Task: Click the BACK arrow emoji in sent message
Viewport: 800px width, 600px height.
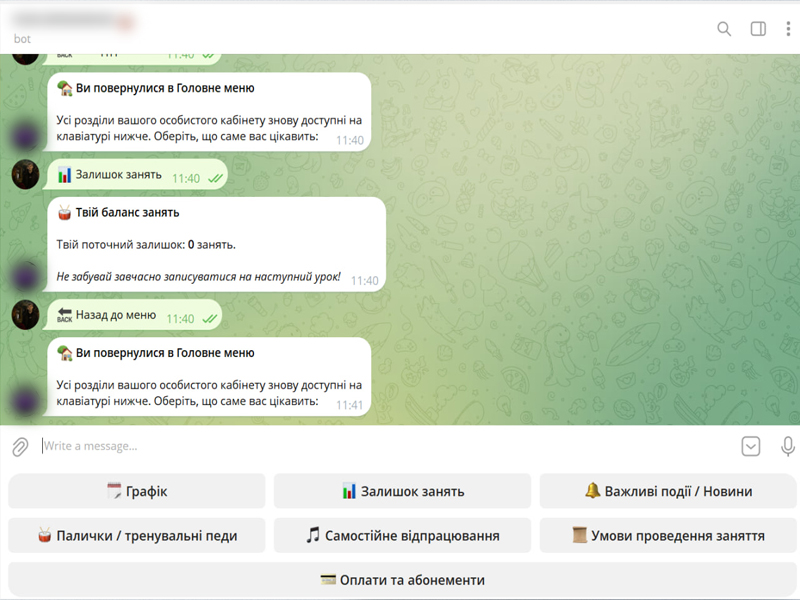Action: pyautogui.click(x=64, y=315)
